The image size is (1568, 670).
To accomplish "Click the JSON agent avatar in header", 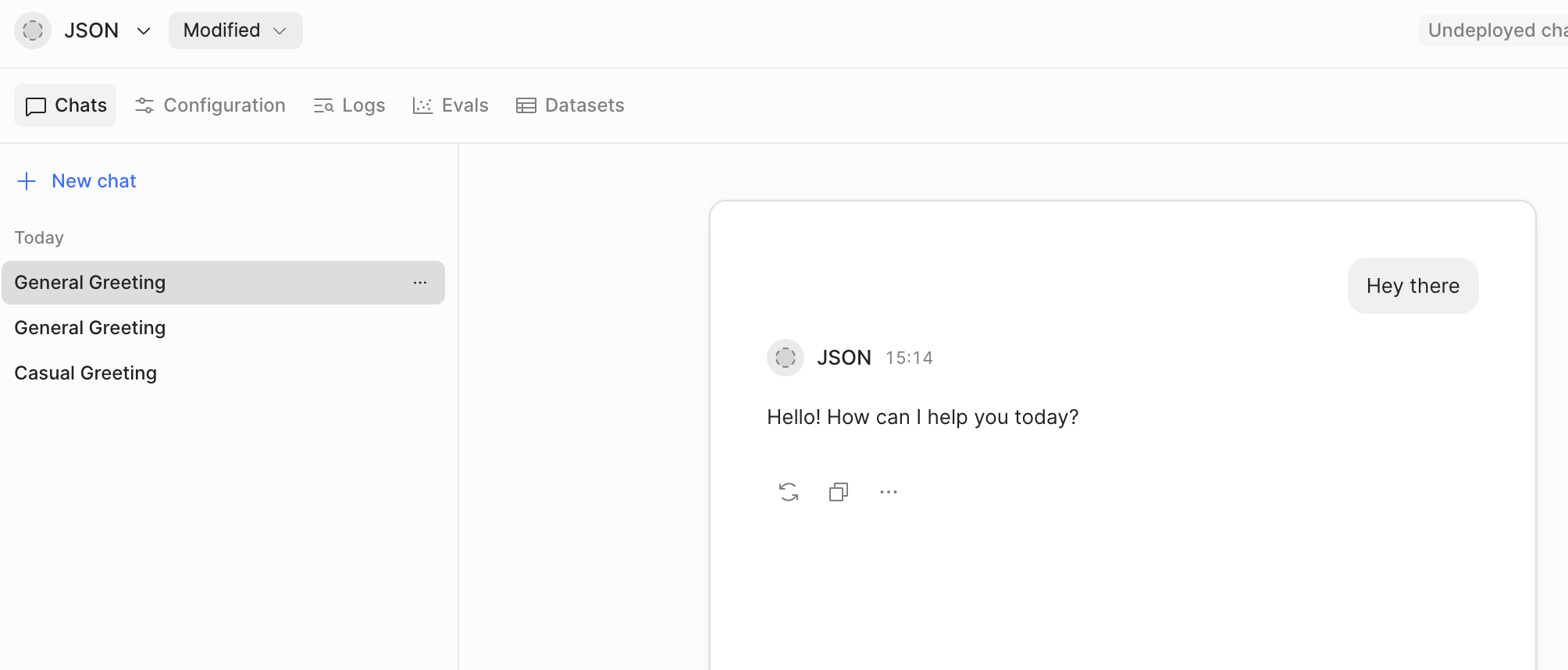I will pyautogui.click(x=33, y=30).
